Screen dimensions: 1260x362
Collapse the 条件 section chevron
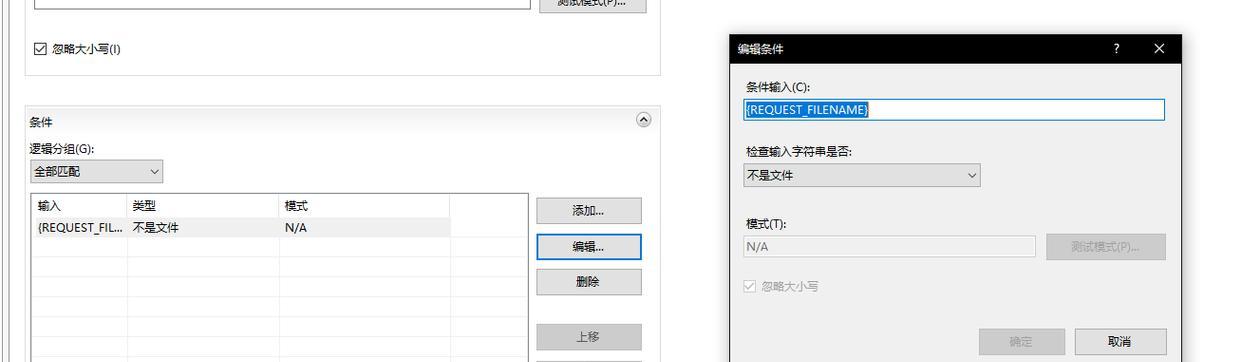point(643,119)
